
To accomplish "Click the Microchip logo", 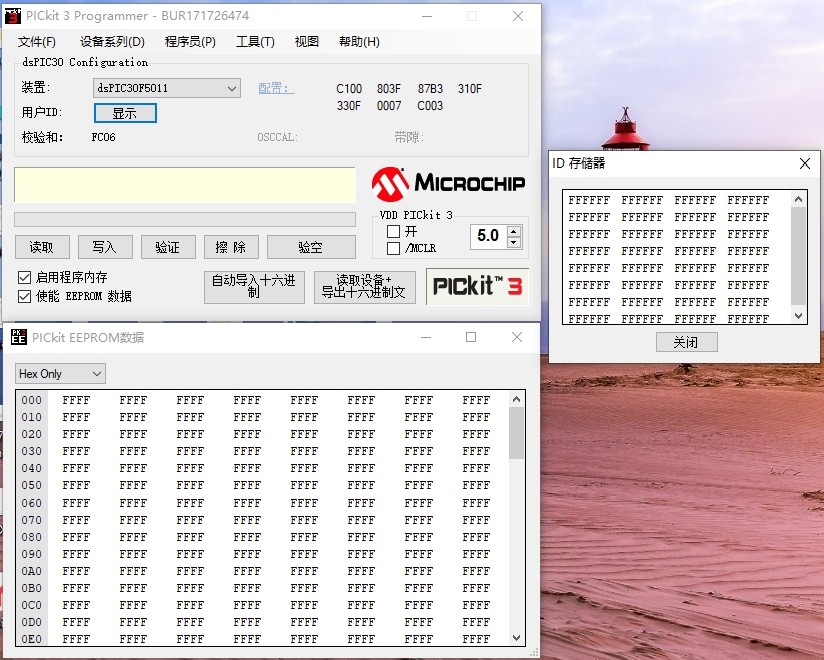I will click(448, 184).
